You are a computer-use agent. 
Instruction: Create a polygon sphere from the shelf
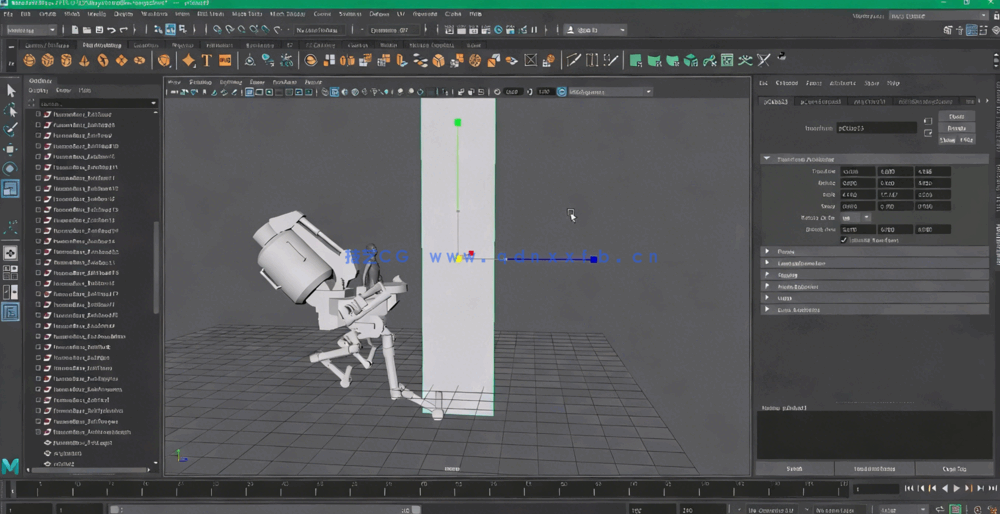[x=30, y=61]
